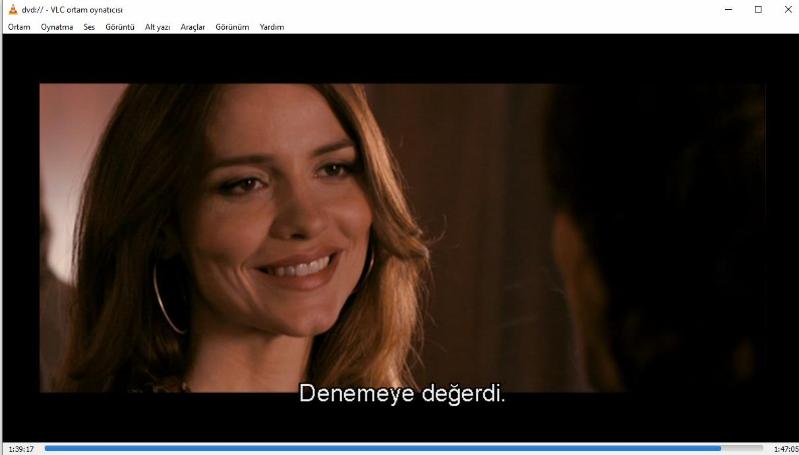
Task: Click the subtitle text 'Denemeye değerdi.'
Action: pyautogui.click(x=402, y=393)
